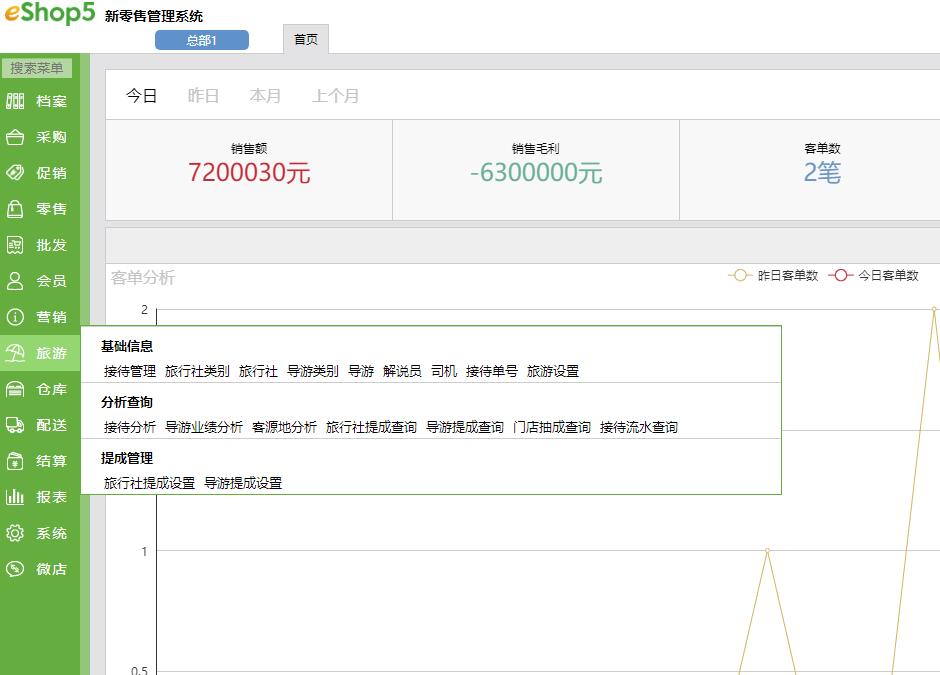
Task: Switch to the 首页 tab
Action: pyautogui.click(x=306, y=40)
